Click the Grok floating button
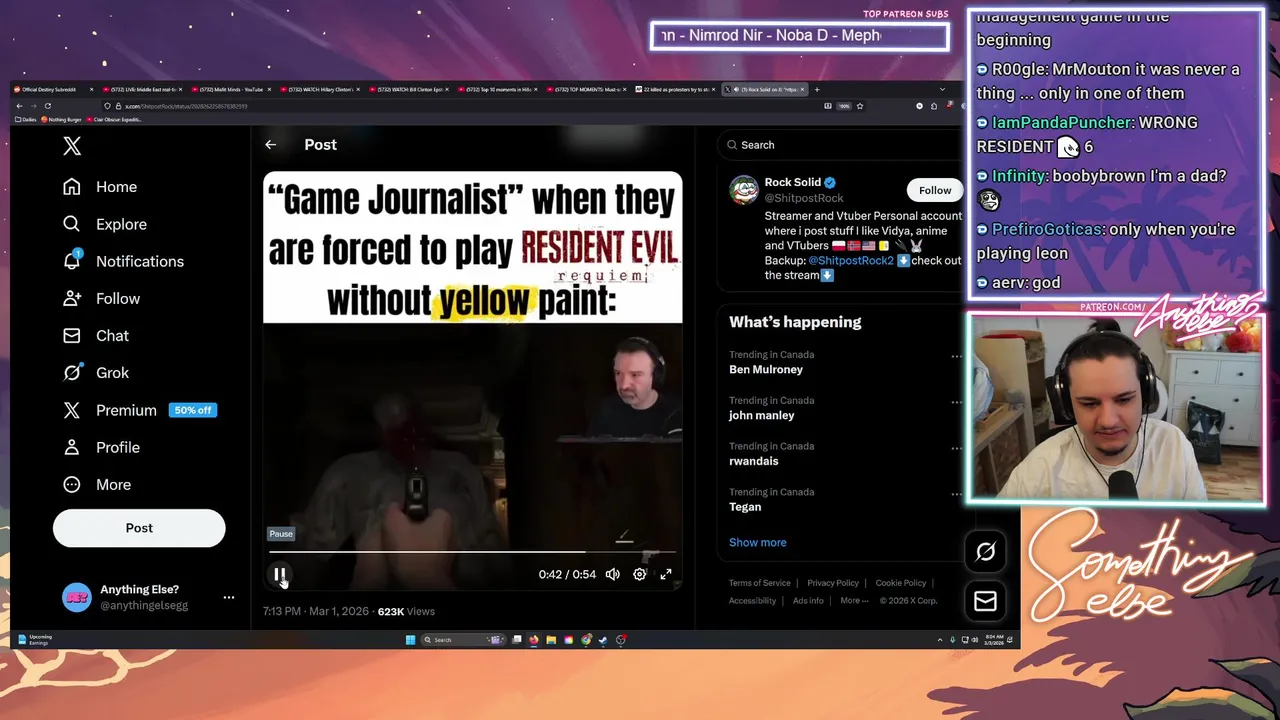 pyautogui.click(x=985, y=551)
